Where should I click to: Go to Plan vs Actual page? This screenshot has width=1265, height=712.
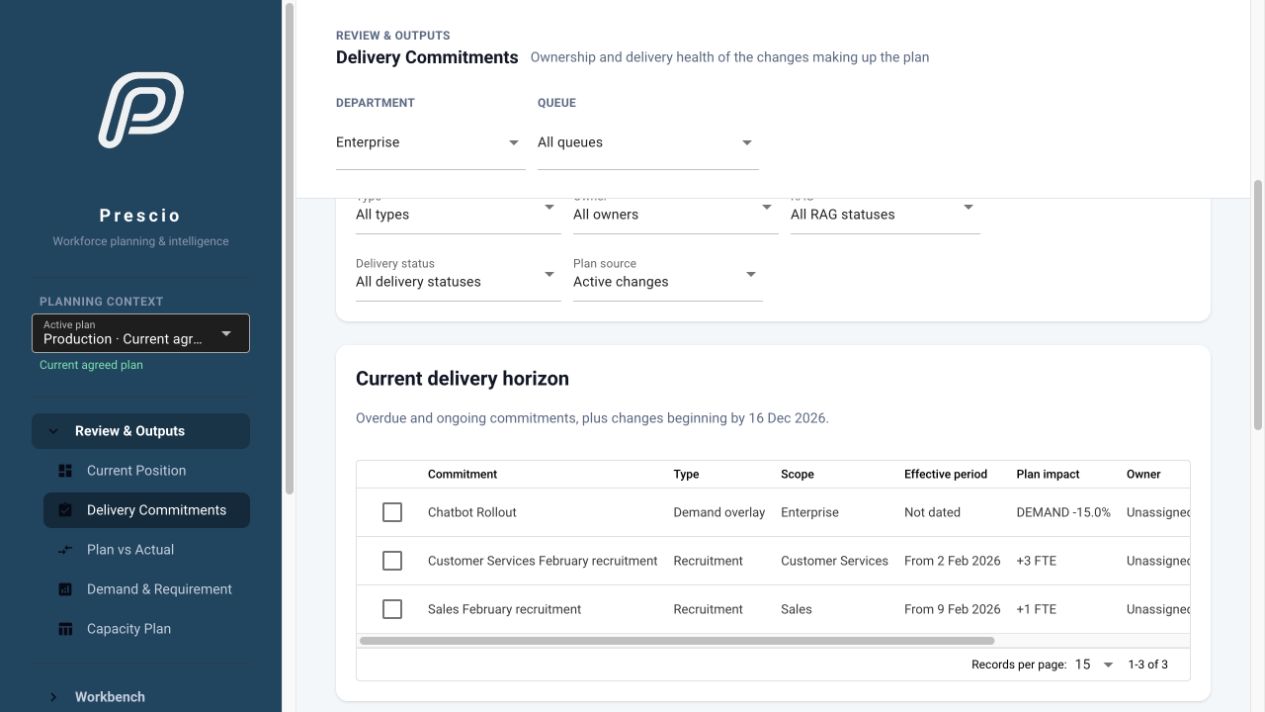[146, 550]
